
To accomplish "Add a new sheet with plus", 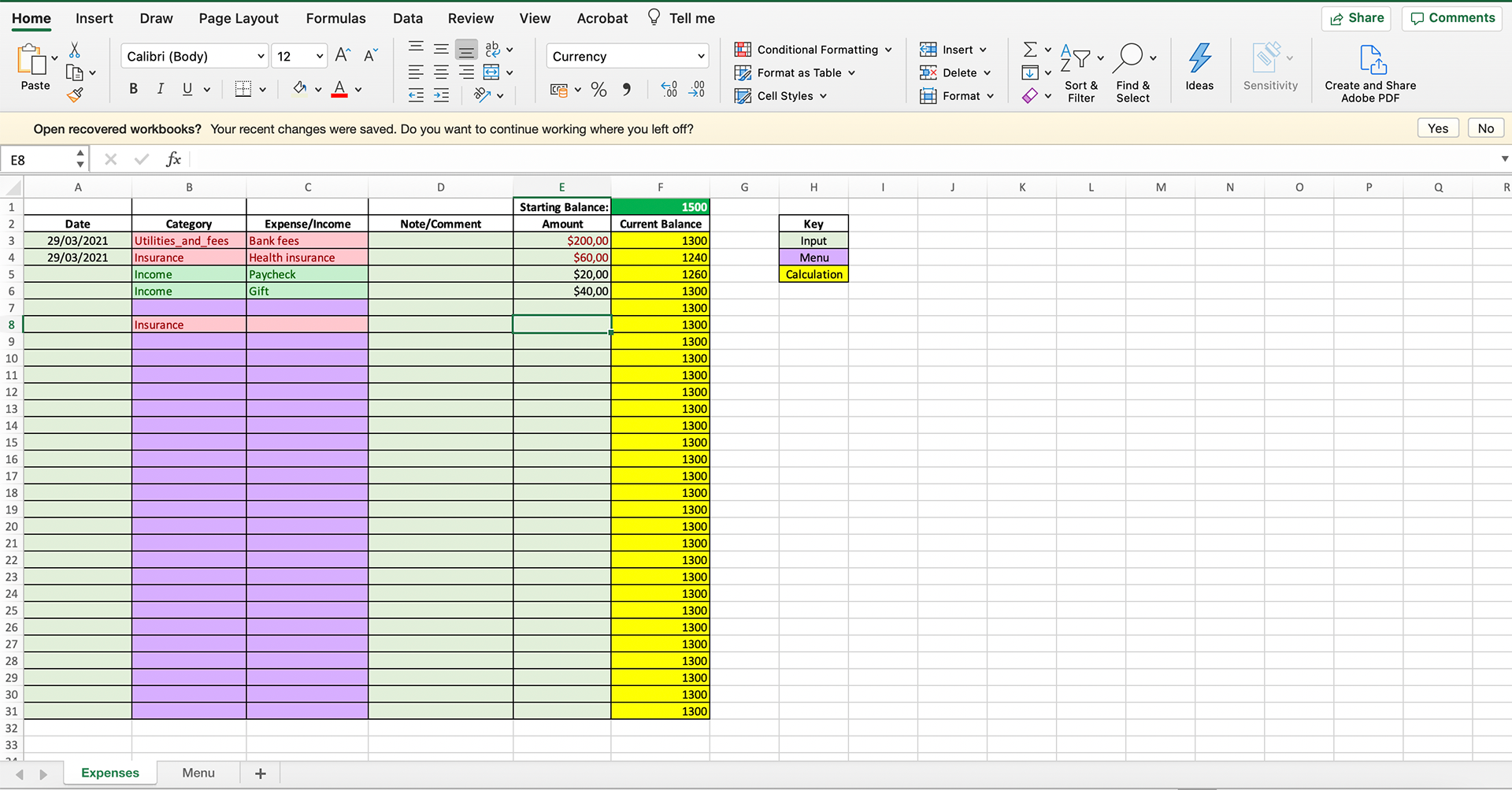I will coord(261,773).
